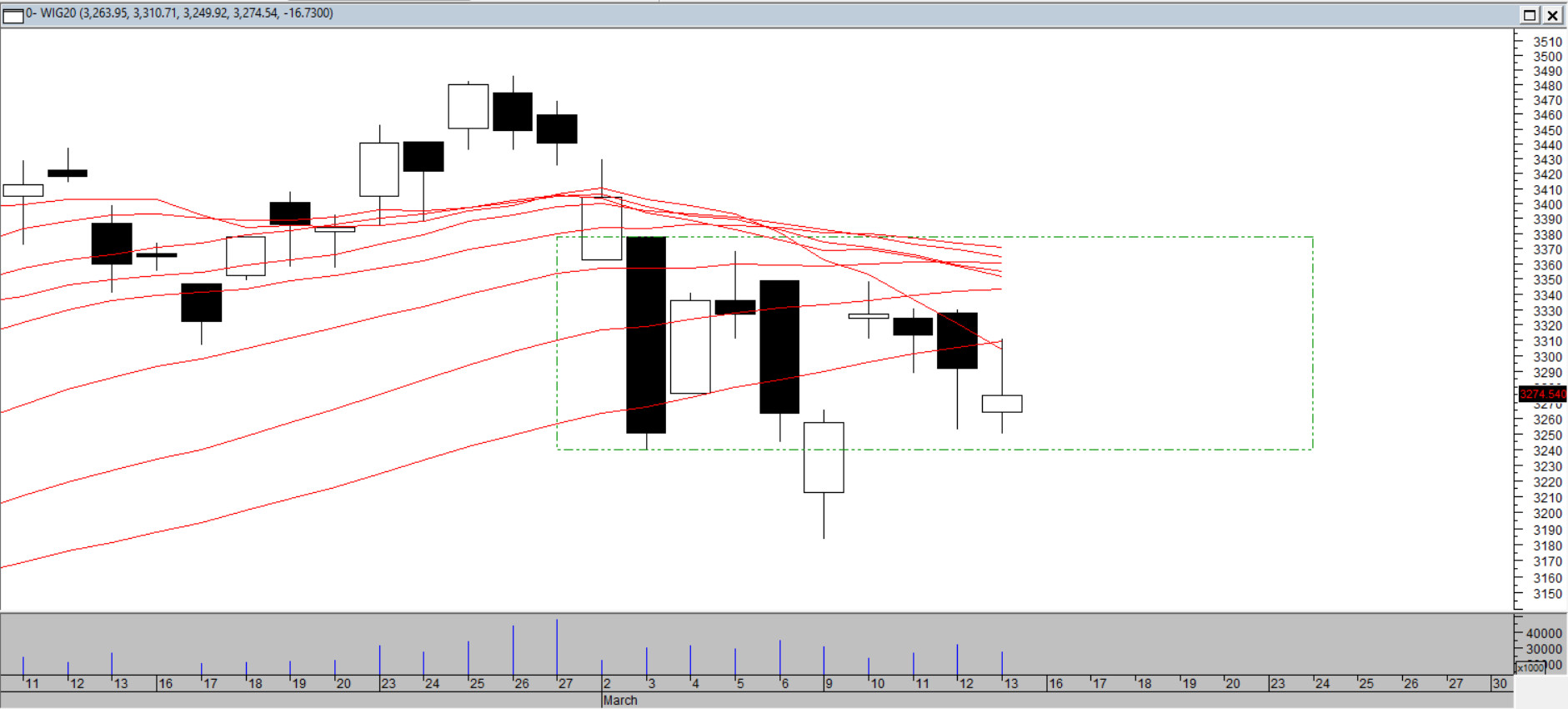Select the white candle on February 25
This screenshot has height=709, width=1568.
click(x=468, y=106)
